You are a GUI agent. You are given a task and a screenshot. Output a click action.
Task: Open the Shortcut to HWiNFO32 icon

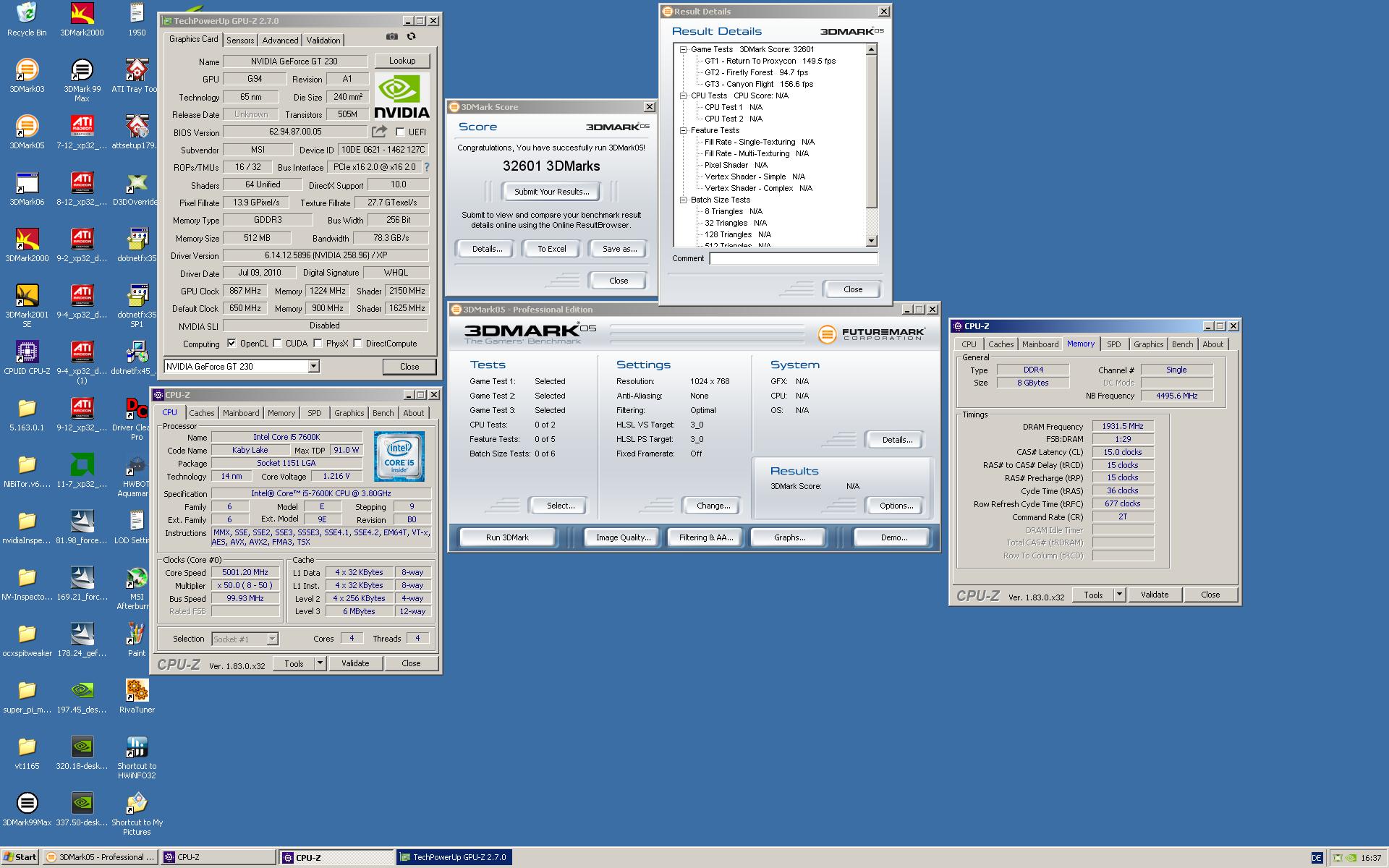coord(137,757)
